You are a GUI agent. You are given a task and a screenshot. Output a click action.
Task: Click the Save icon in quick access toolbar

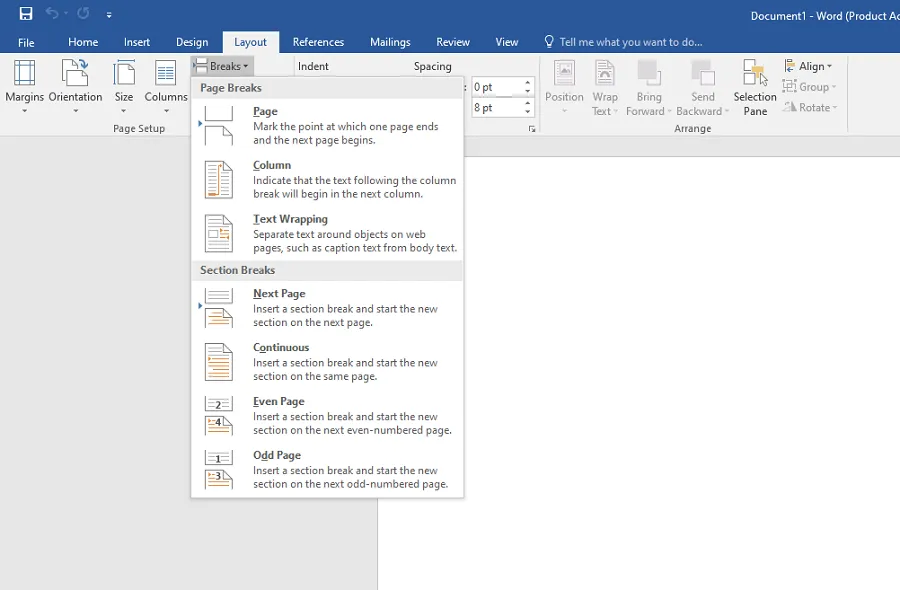(26, 14)
